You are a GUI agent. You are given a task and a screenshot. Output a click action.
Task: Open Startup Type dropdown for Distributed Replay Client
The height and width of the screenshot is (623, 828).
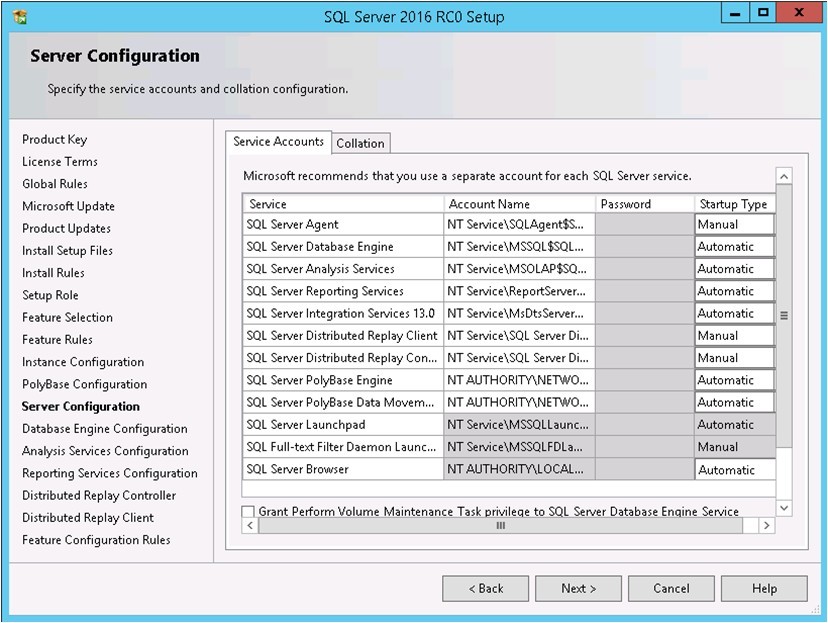point(735,336)
